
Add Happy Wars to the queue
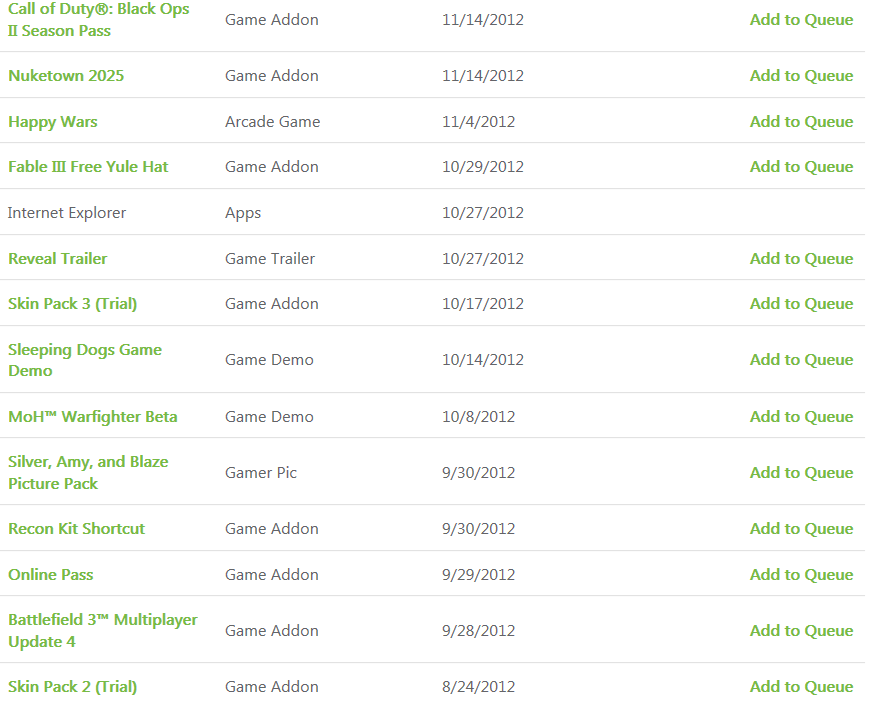(x=801, y=122)
